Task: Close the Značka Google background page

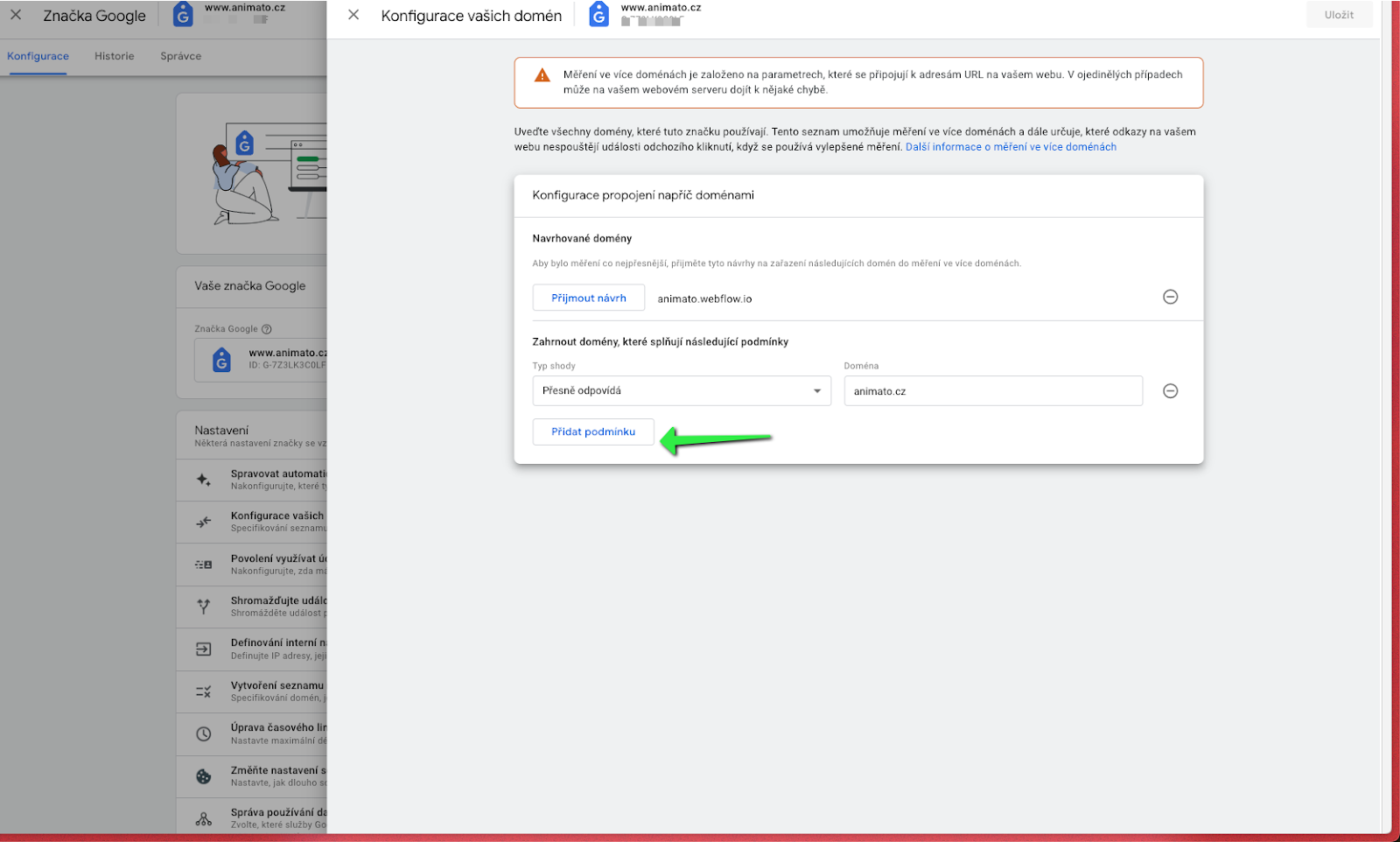Action: click(16, 15)
